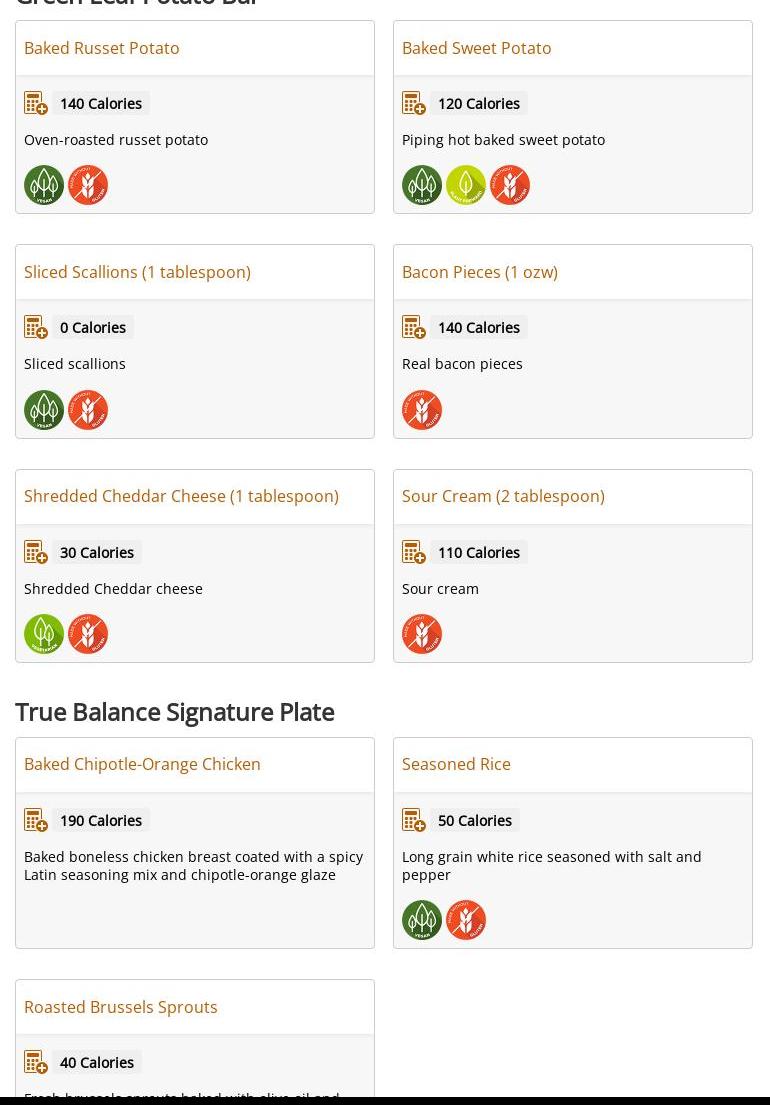The image size is (770, 1105).
Task: Open the Sliced Scallions item link
Action: (137, 272)
